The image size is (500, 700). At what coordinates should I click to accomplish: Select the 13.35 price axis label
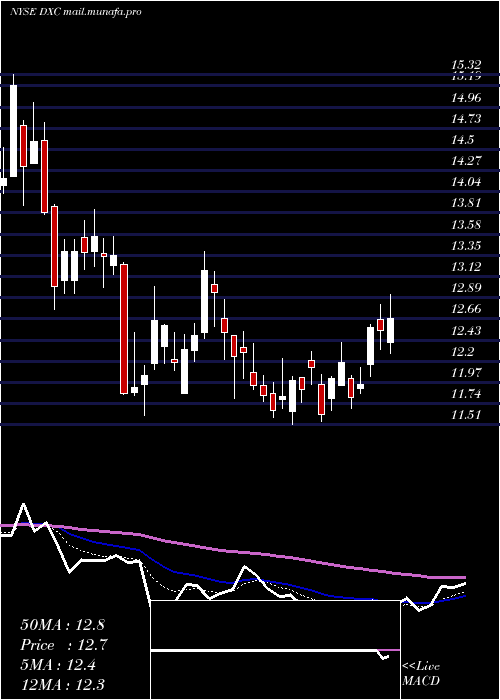[466, 246]
